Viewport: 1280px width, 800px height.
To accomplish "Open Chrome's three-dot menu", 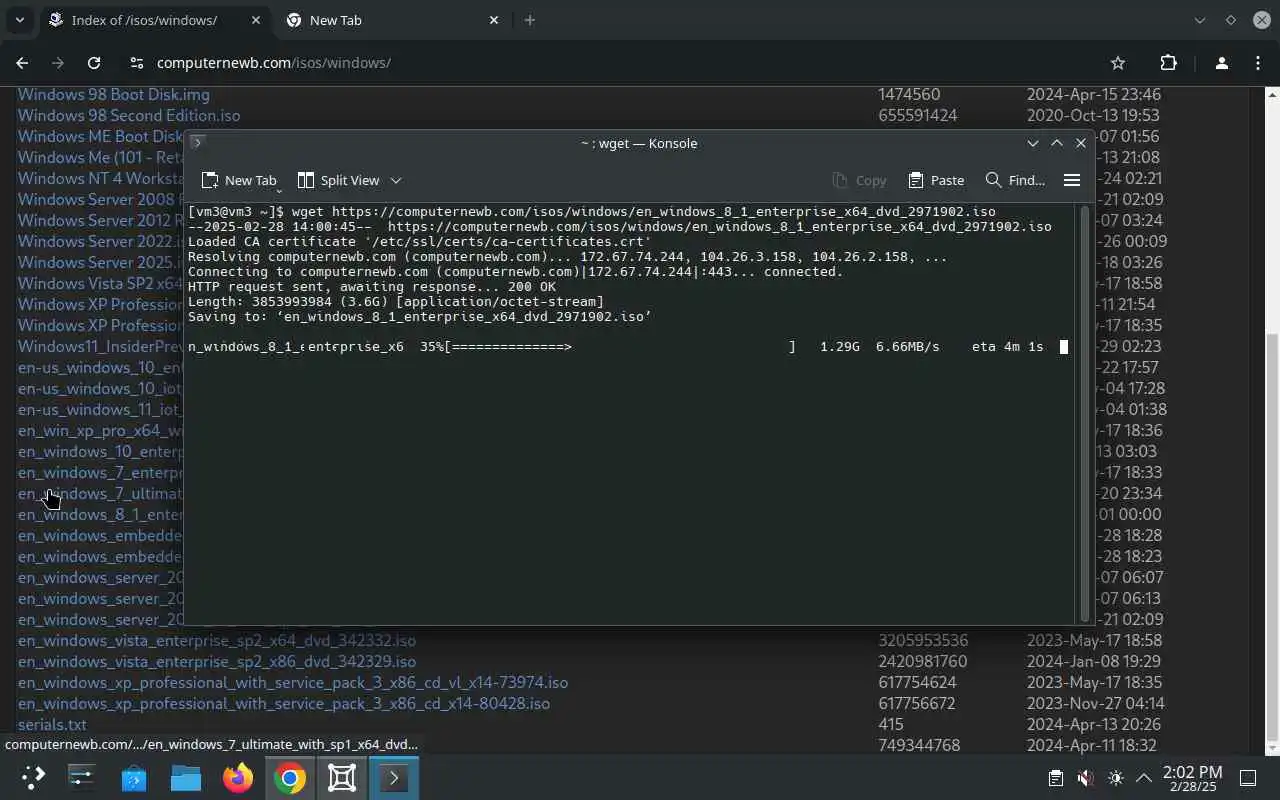I will [x=1257, y=62].
